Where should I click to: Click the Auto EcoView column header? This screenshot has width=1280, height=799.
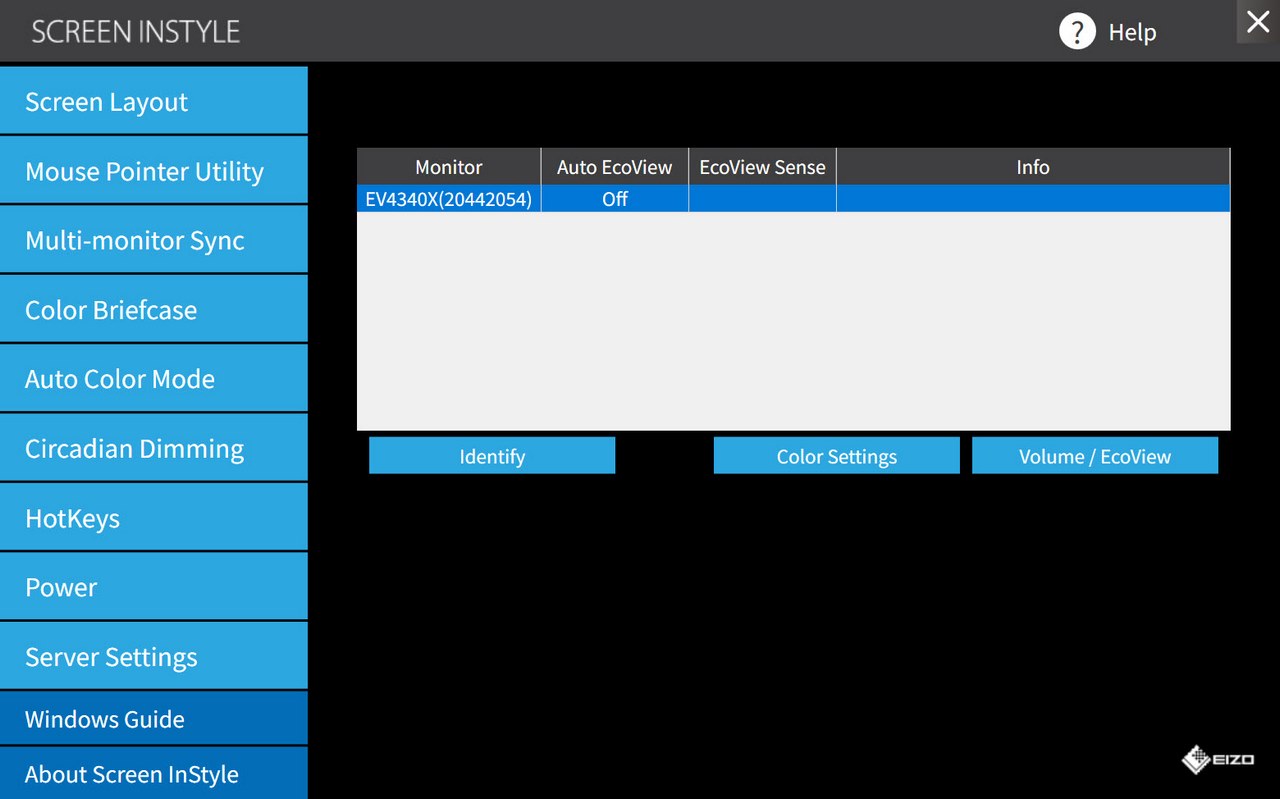click(x=615, y=167)
